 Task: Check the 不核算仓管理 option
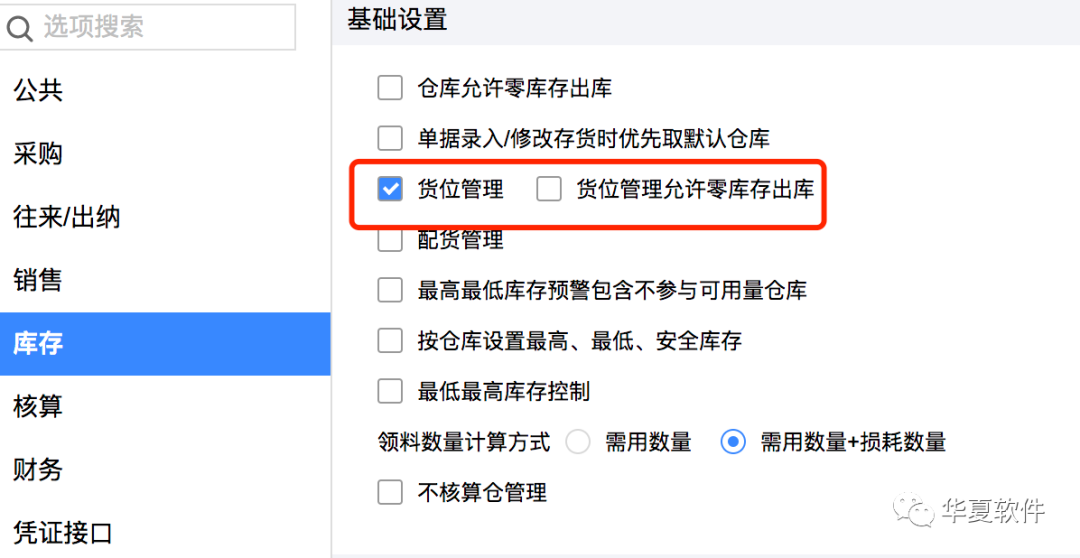click(x=390, y=492)
